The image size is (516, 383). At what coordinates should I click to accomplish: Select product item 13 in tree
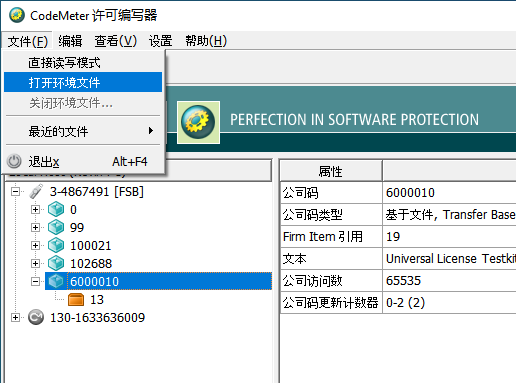pyautogui.click(x=97, y=300)
